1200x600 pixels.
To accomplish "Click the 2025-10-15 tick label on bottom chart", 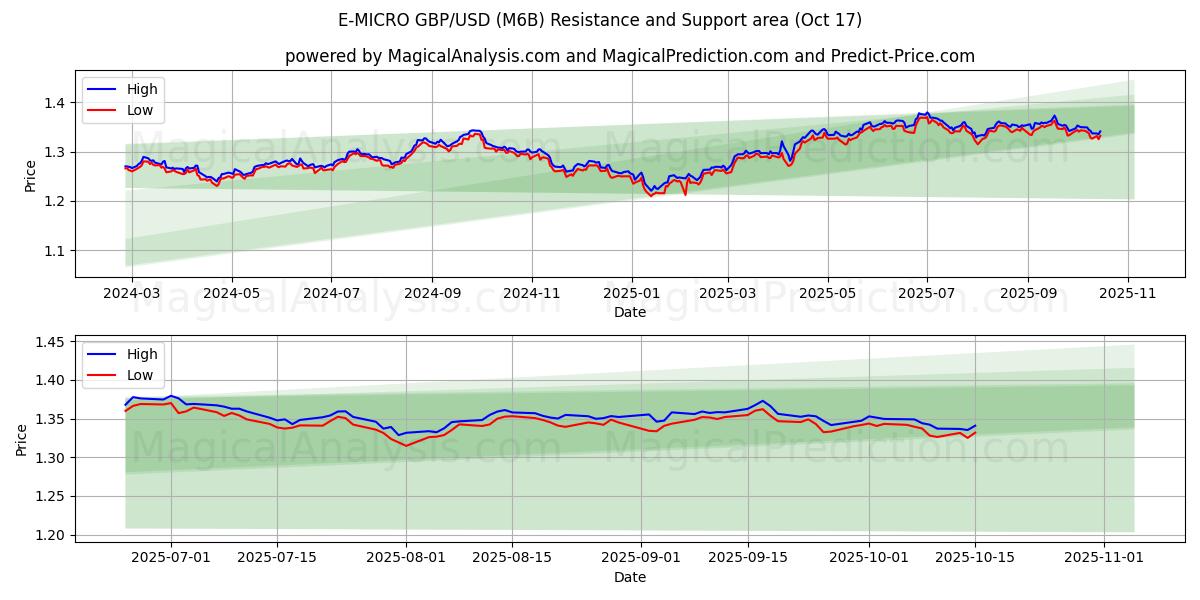I will coord(975,558).
